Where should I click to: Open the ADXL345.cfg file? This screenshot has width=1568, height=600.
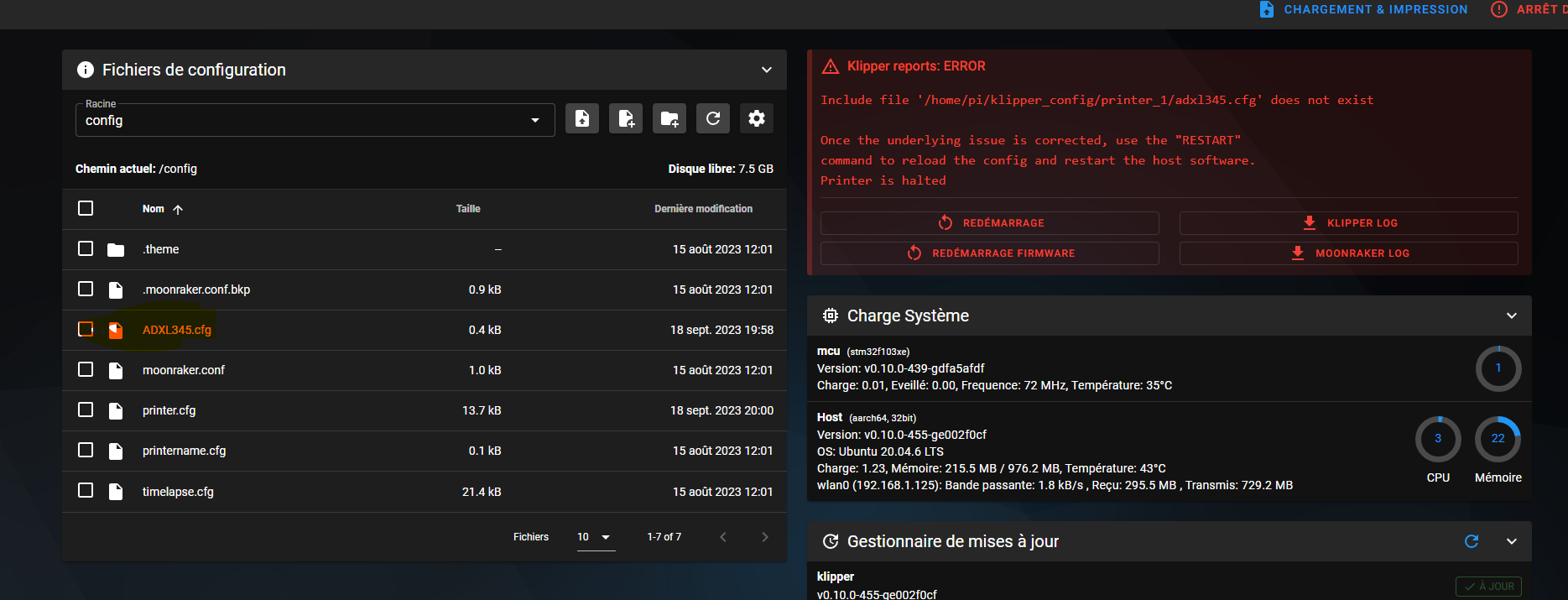click(x=177, y=330)
